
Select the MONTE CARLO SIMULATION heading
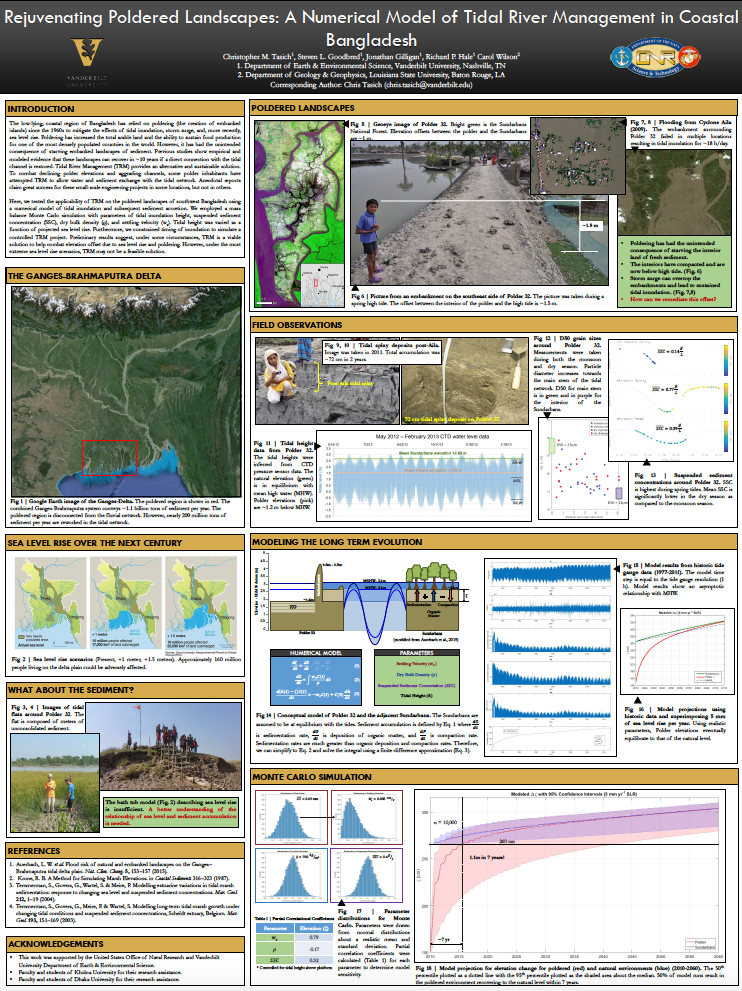point(493,777)
